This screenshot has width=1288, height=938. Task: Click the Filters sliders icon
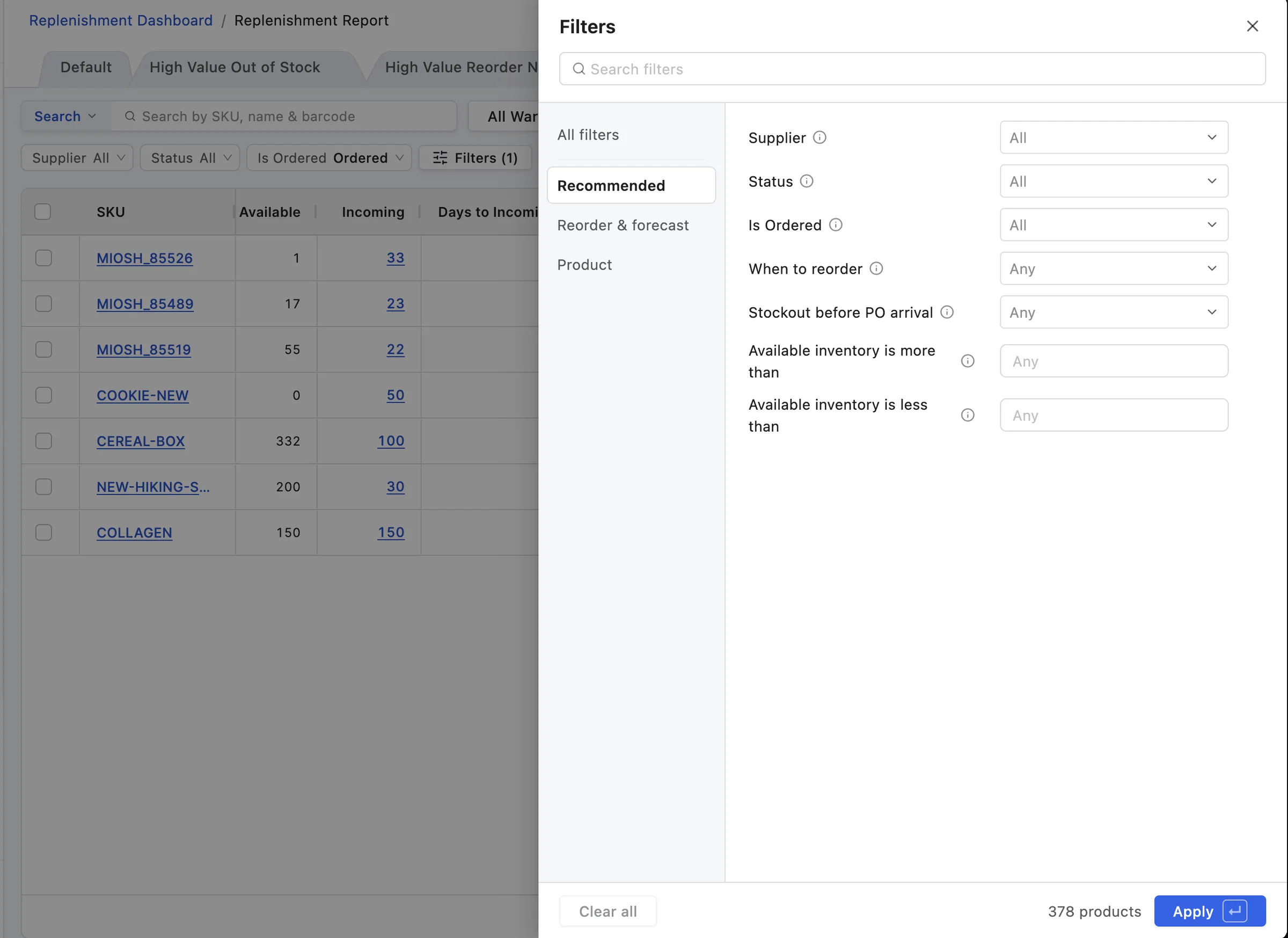[440, 158]
